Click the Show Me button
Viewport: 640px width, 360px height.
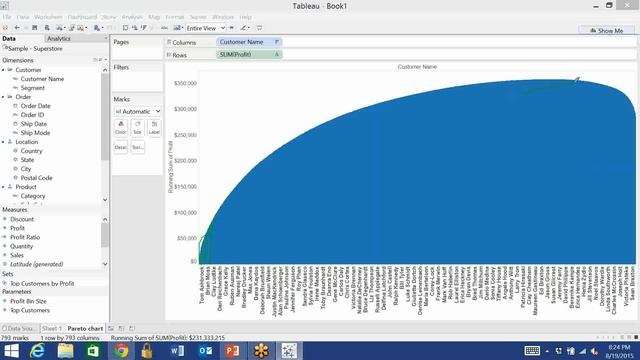[607, 30]
